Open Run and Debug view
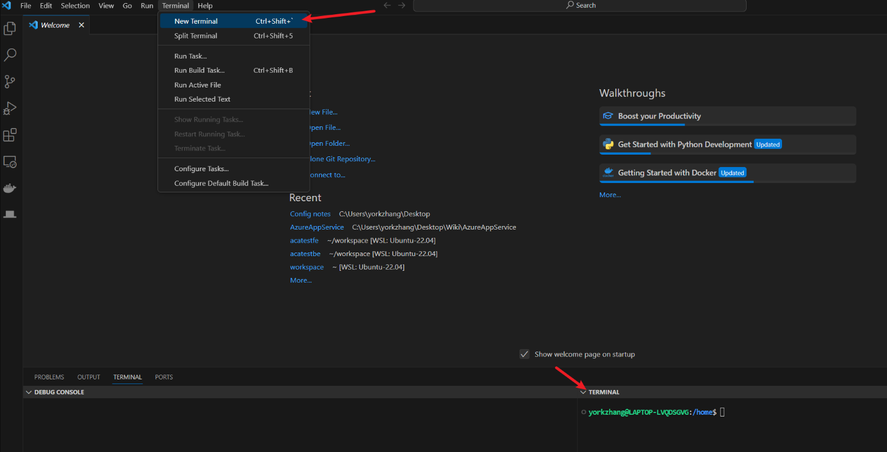Image resolution: width=887 pixels, height=452 pixels. pos(10,108)
